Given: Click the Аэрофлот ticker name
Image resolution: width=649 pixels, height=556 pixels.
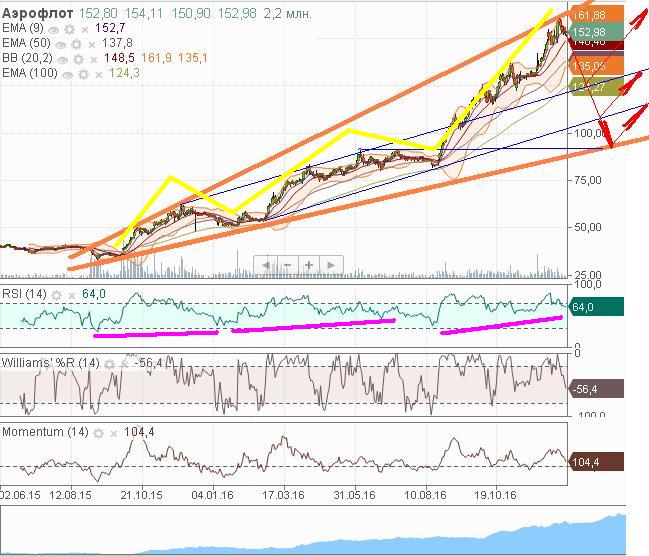Looking at the screenshot, I should tap(37, 13).
